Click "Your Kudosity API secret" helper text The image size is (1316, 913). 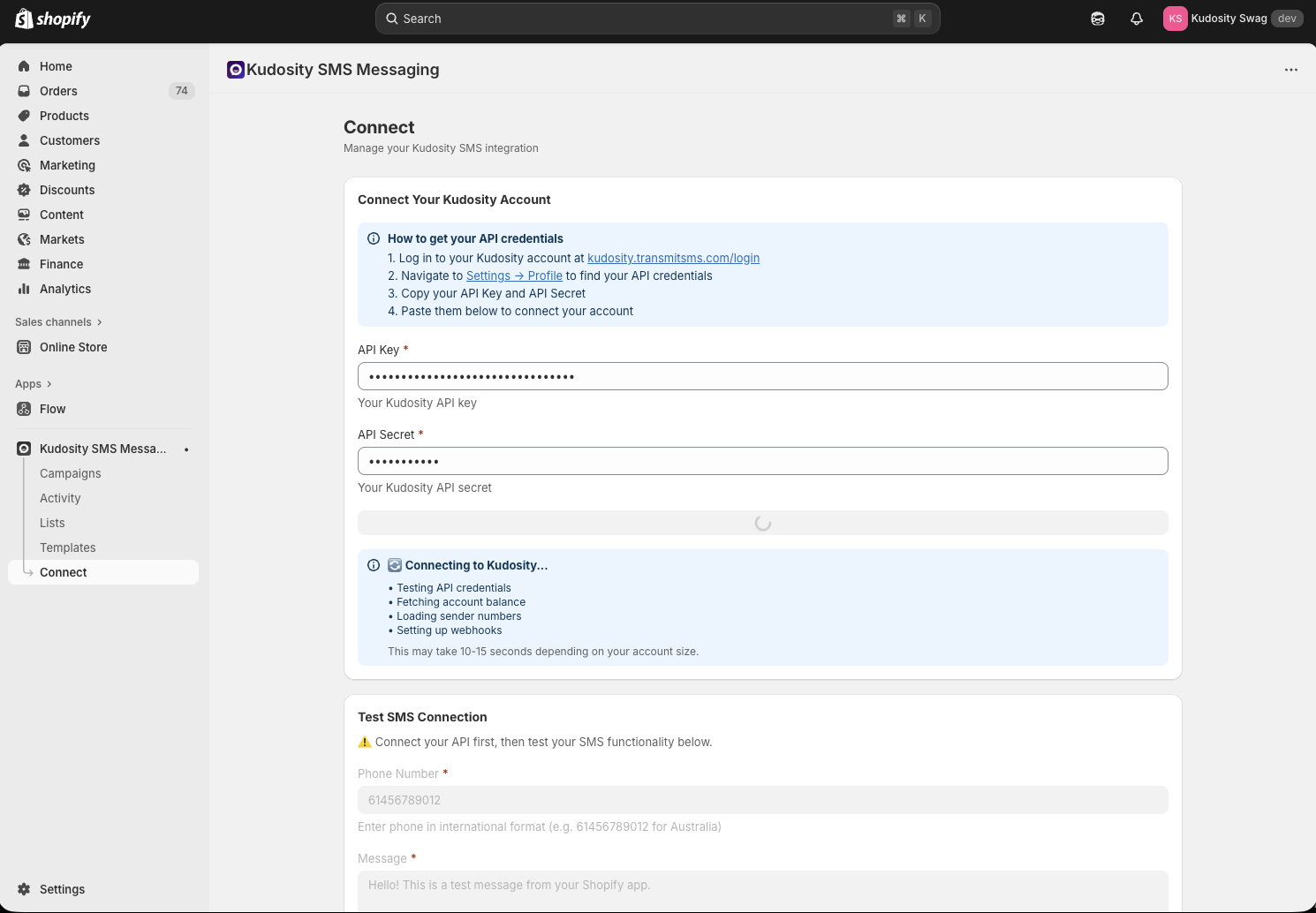click(425, 487)
